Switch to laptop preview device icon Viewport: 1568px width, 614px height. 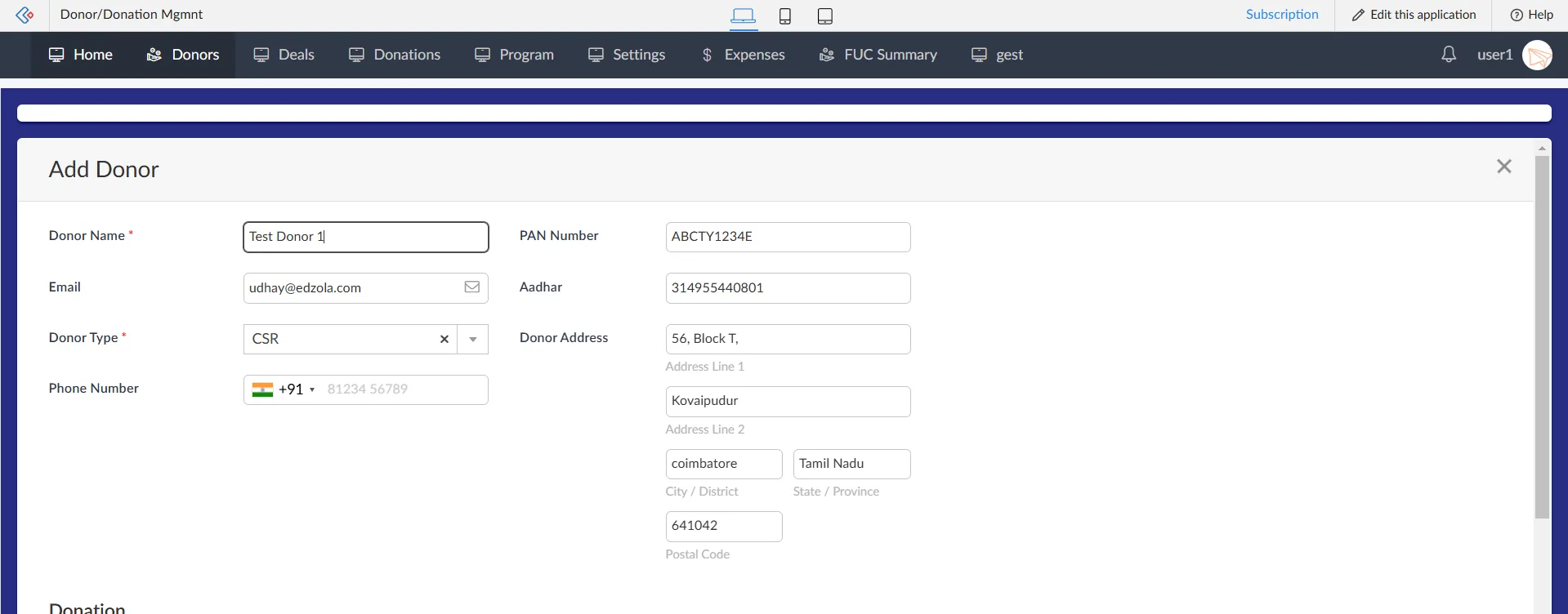744,16
